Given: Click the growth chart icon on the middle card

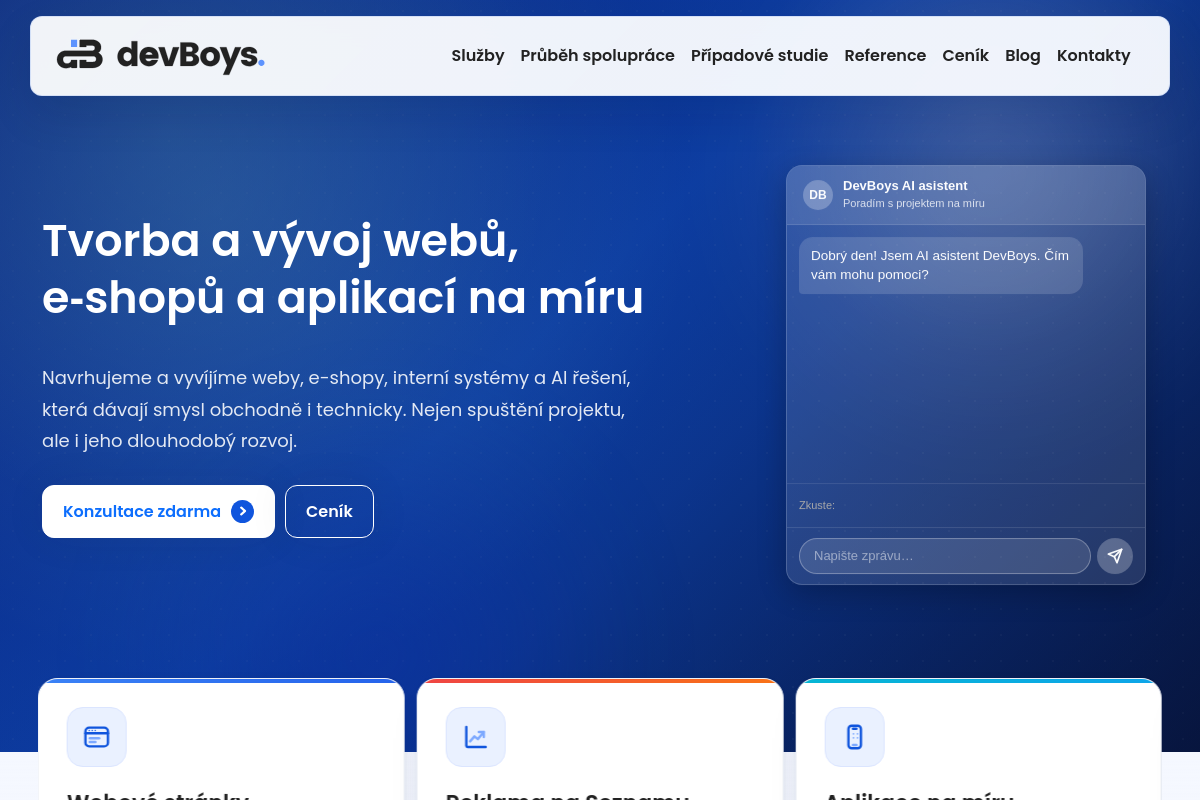Looking at the screenshot, I should tap(476, 737).
